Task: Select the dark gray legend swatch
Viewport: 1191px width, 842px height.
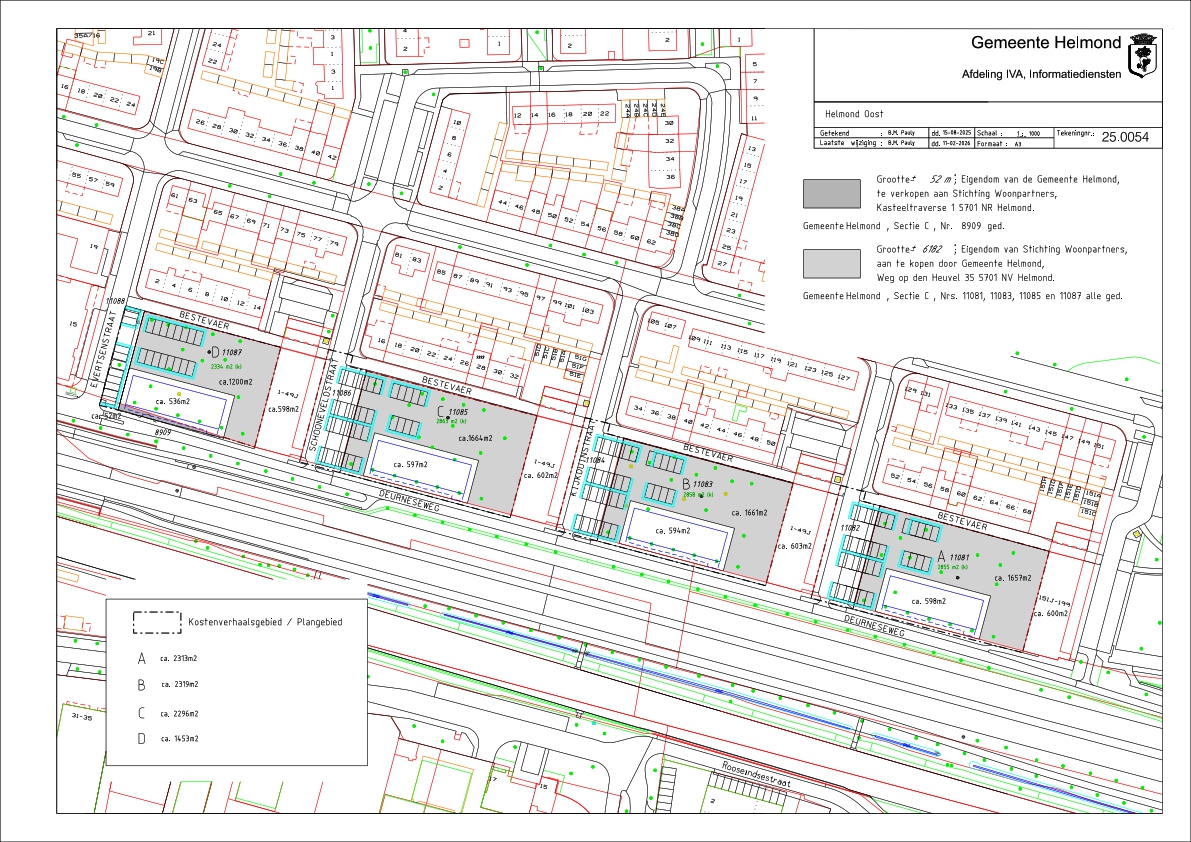Action: coord(831,193)
